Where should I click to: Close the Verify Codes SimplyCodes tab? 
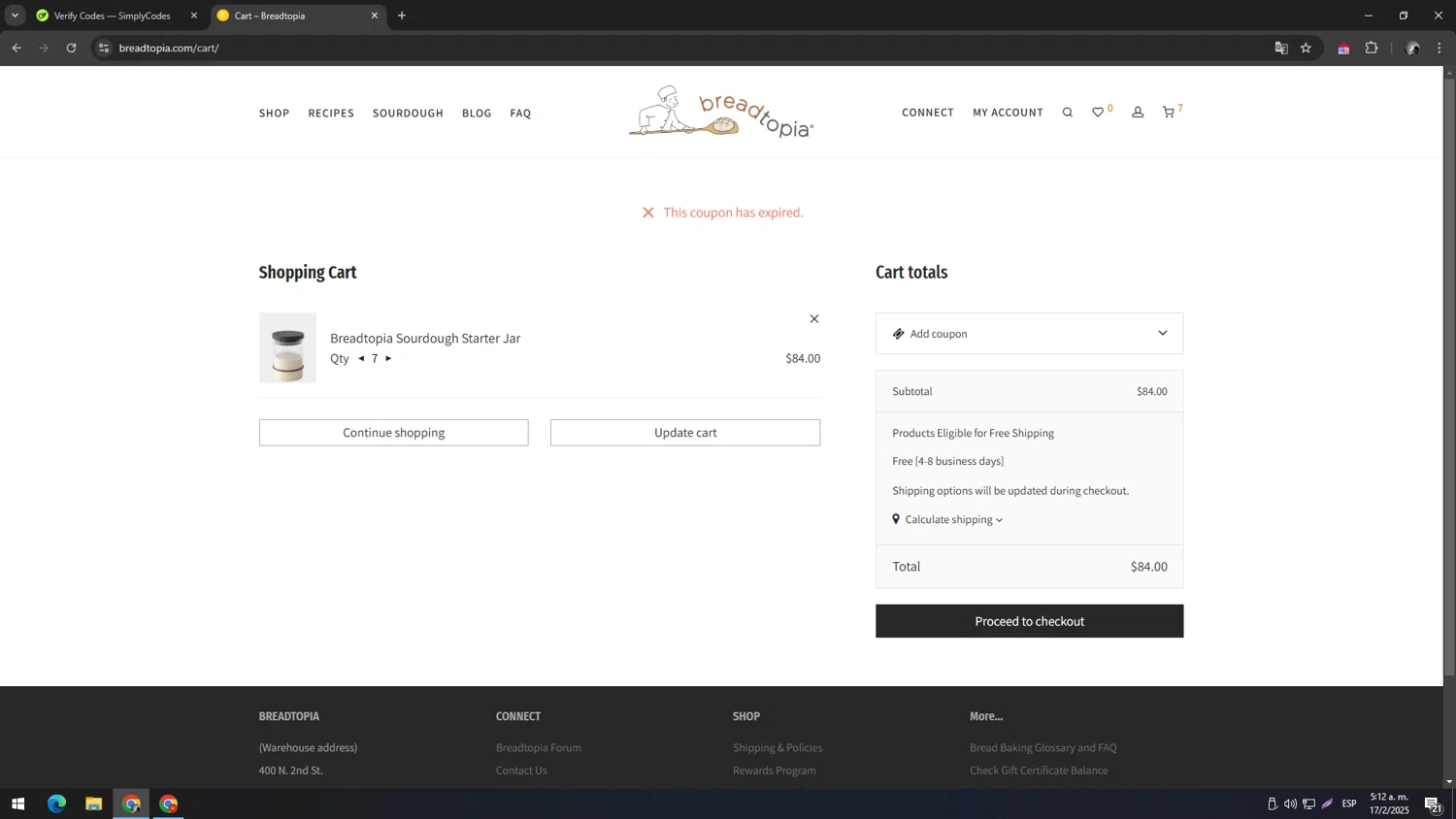(193, 16)
